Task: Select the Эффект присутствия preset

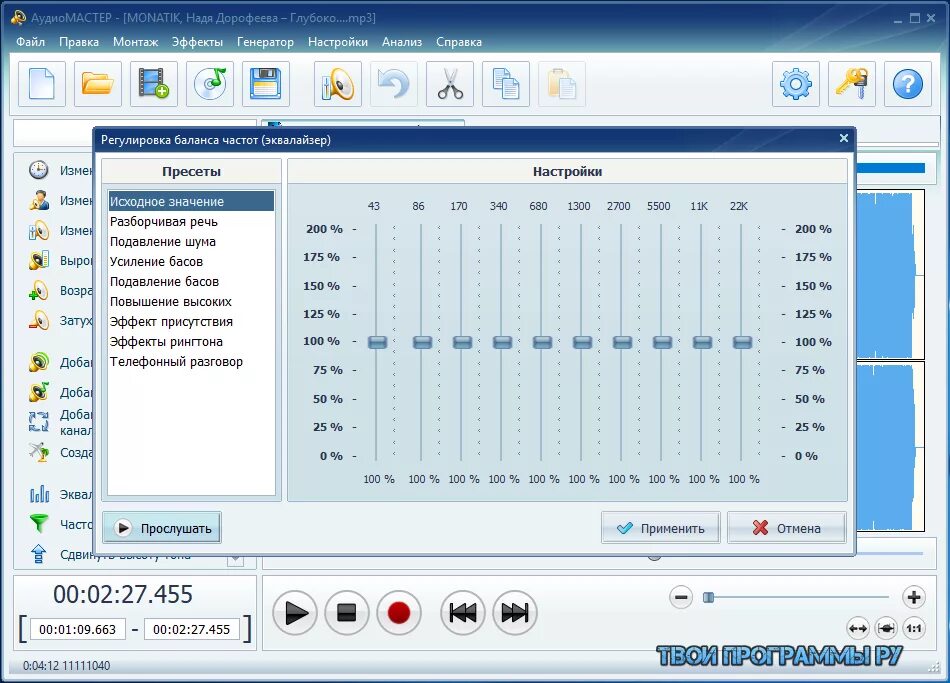Action: click(191, 321)
